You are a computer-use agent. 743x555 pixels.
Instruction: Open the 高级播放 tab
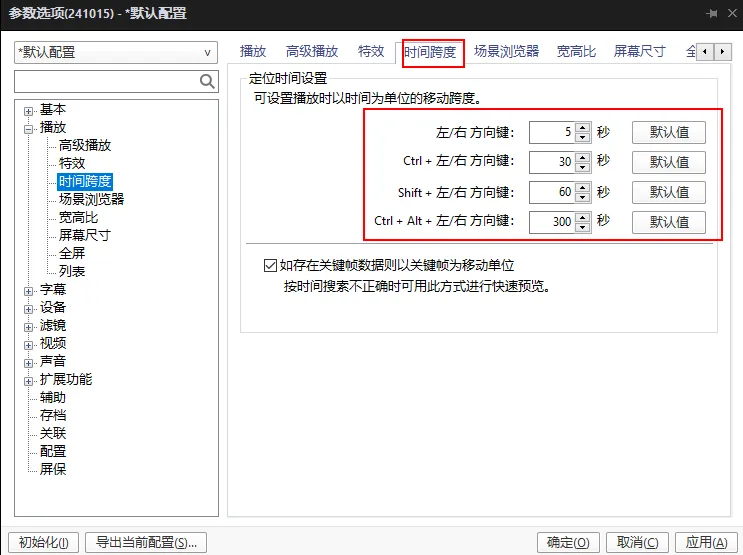[x=312, y=51]
